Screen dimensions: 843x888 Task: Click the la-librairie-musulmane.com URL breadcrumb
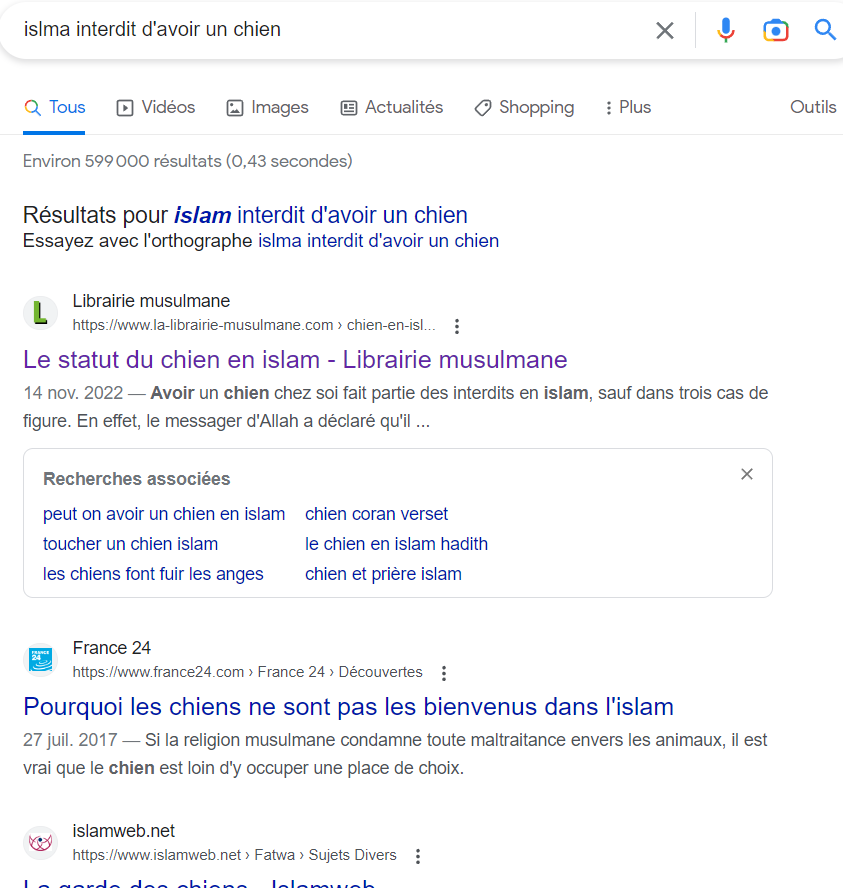coord(254,325)
